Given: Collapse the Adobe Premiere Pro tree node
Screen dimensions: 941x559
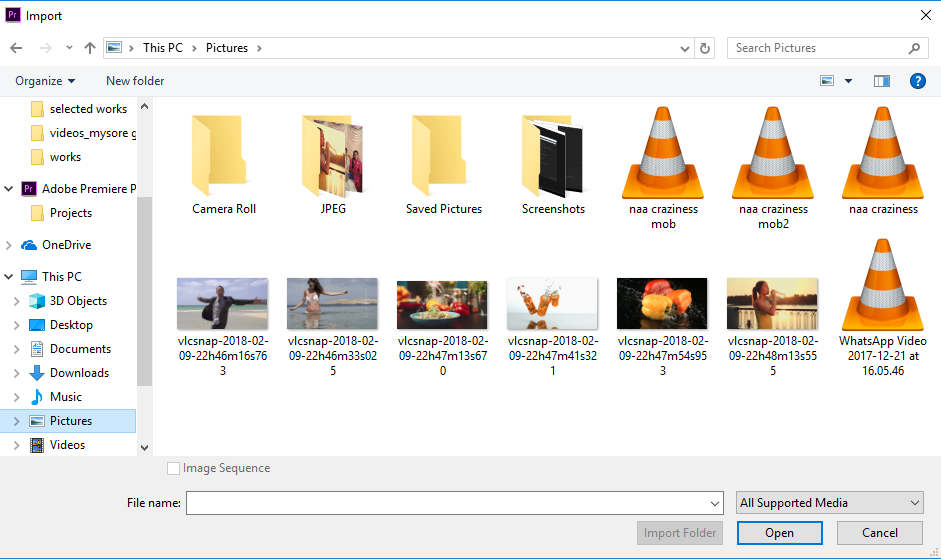Looking at the screenshot, I should [8, 189].
